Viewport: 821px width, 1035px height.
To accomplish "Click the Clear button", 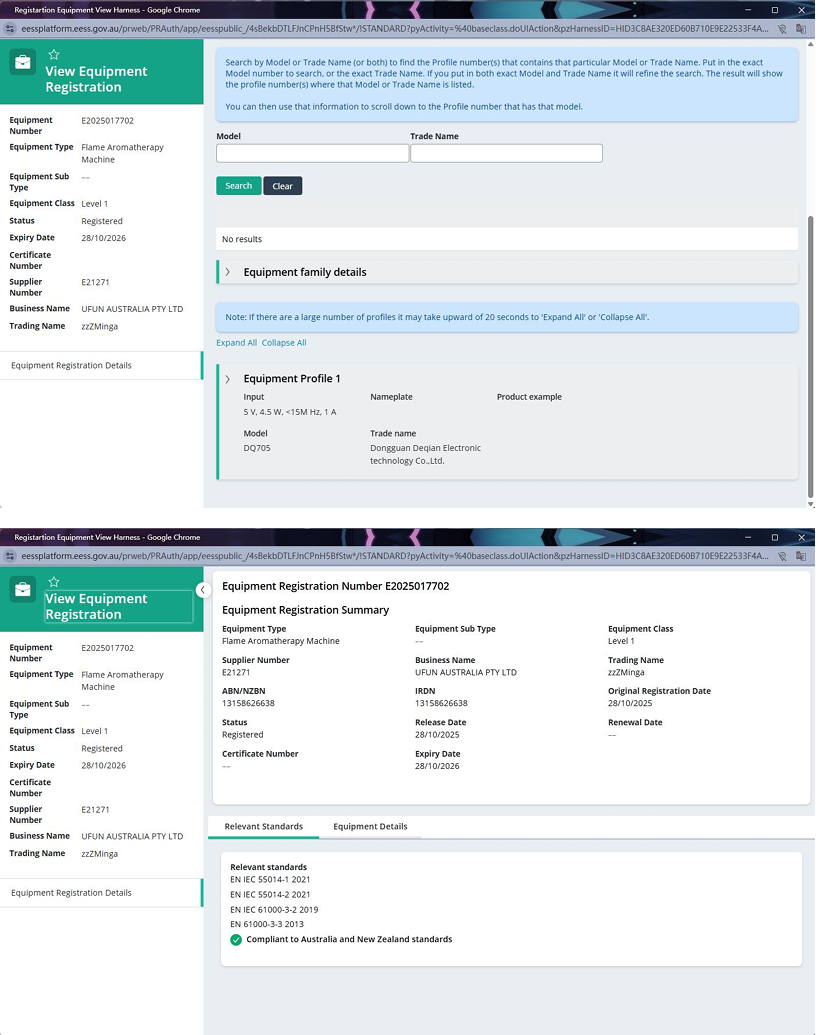I will point(282,186).
